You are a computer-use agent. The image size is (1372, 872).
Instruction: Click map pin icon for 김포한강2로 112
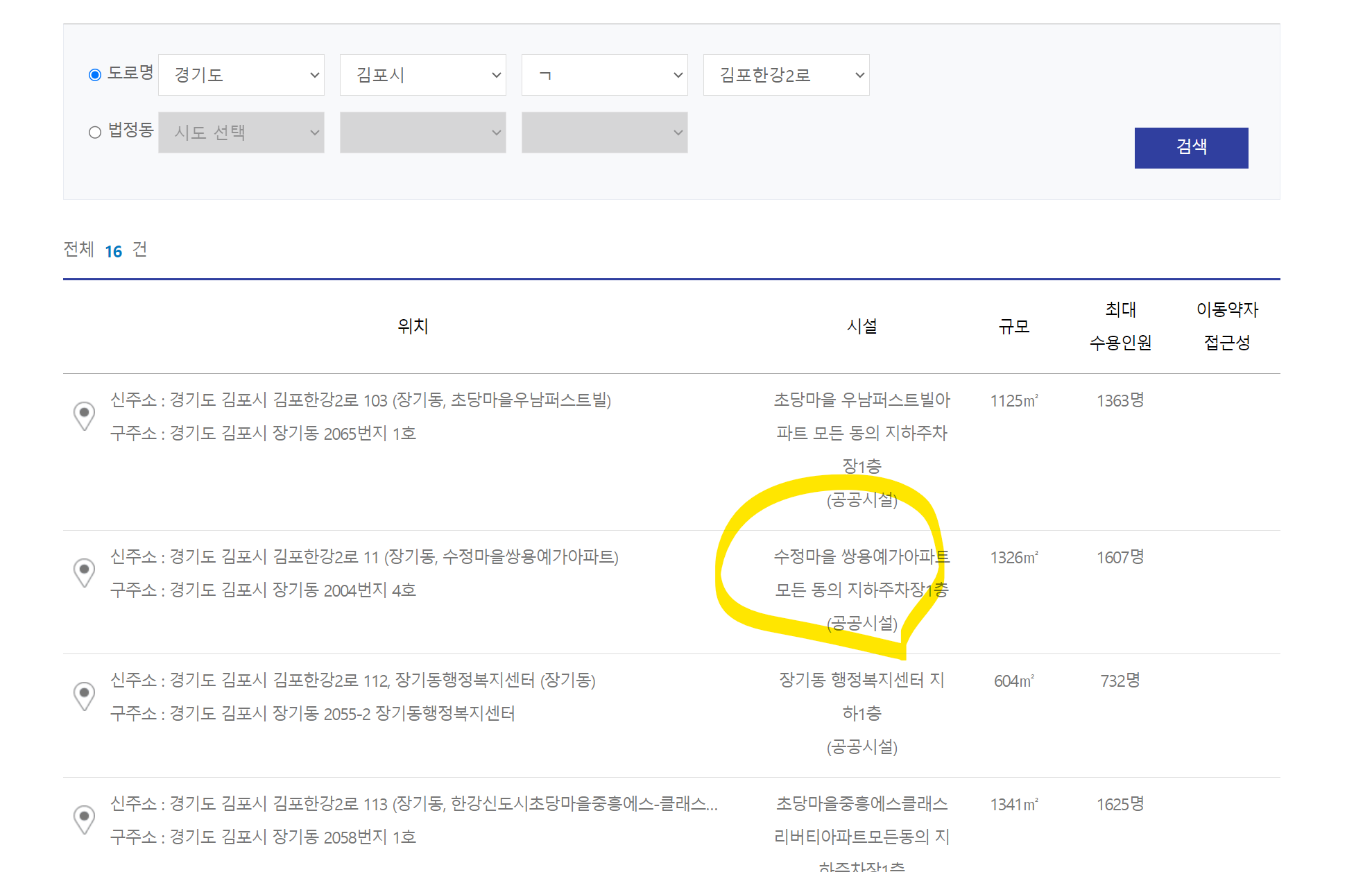pyautogui.click(x=84, y=695)
